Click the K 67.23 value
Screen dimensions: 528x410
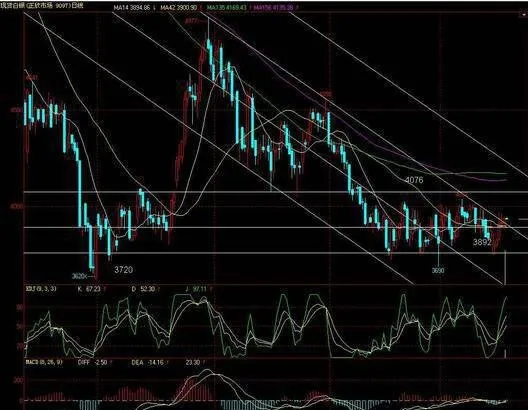point(89,289)
